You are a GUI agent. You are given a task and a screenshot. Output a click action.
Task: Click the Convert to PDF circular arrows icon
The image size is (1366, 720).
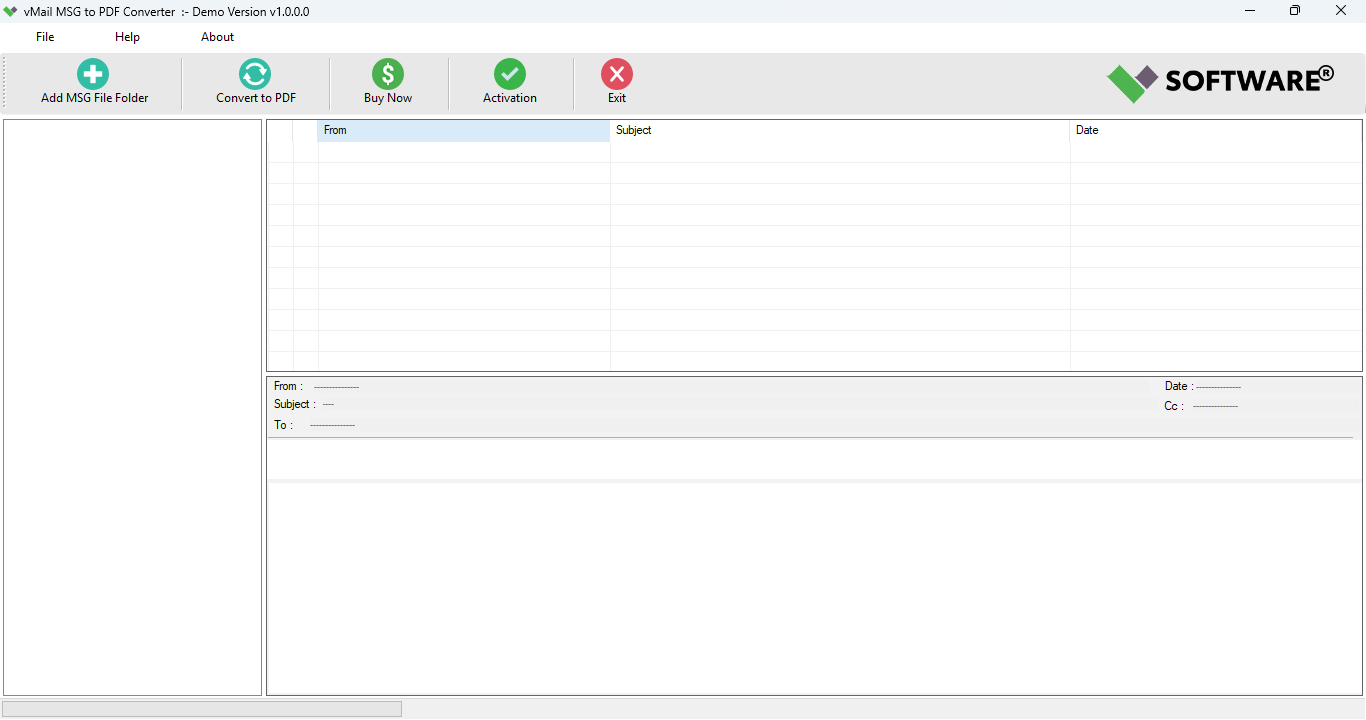click(x=255, y=73)
